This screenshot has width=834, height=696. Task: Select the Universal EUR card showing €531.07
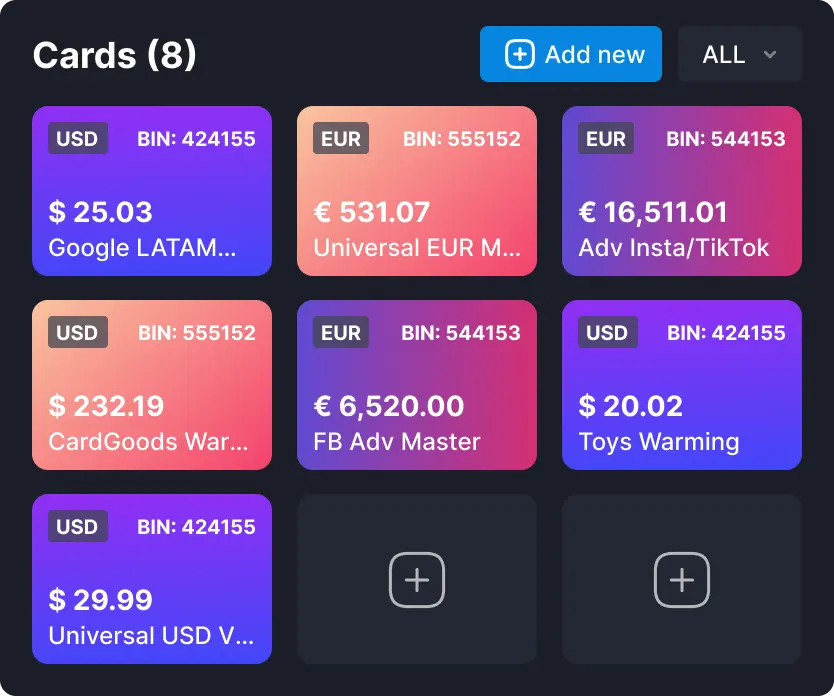point(417,191)
